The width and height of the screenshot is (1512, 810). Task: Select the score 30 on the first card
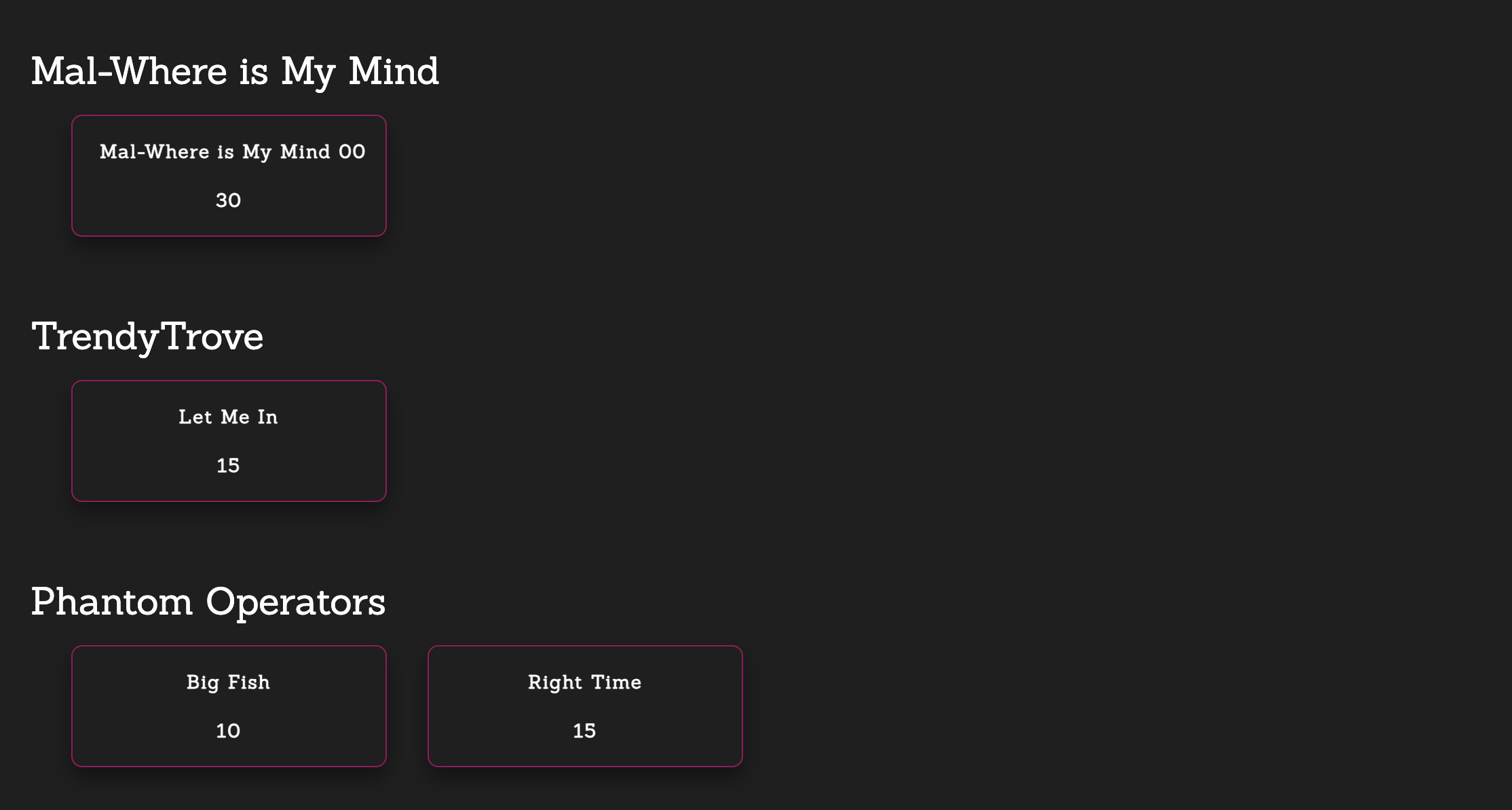(228, 199)
